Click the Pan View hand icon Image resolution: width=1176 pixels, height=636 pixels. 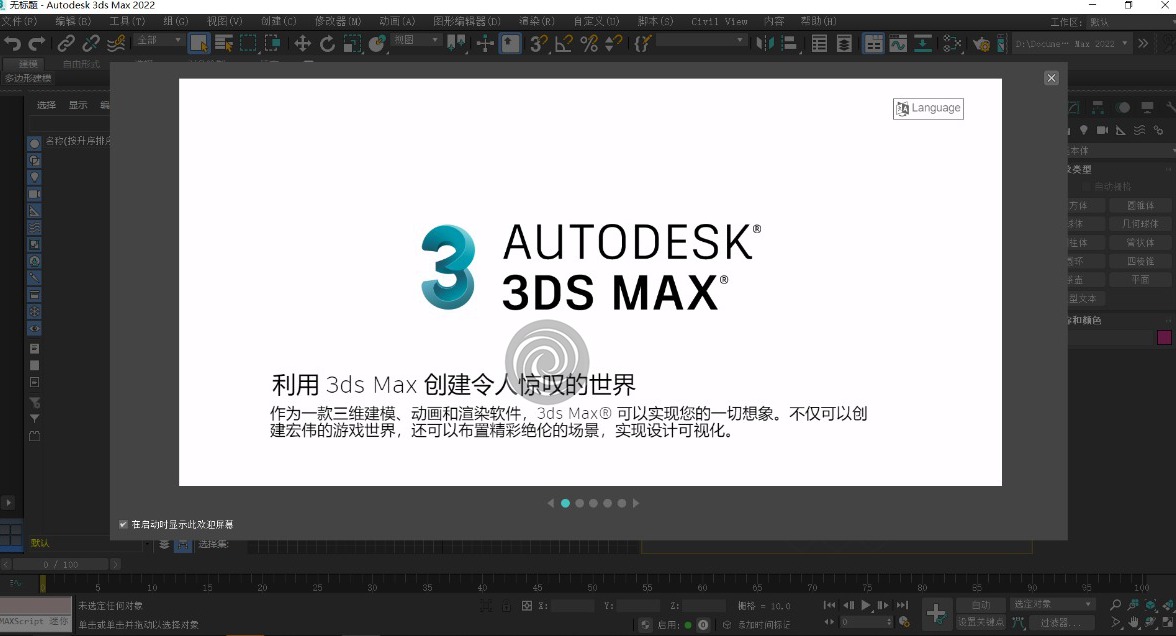1132,622
